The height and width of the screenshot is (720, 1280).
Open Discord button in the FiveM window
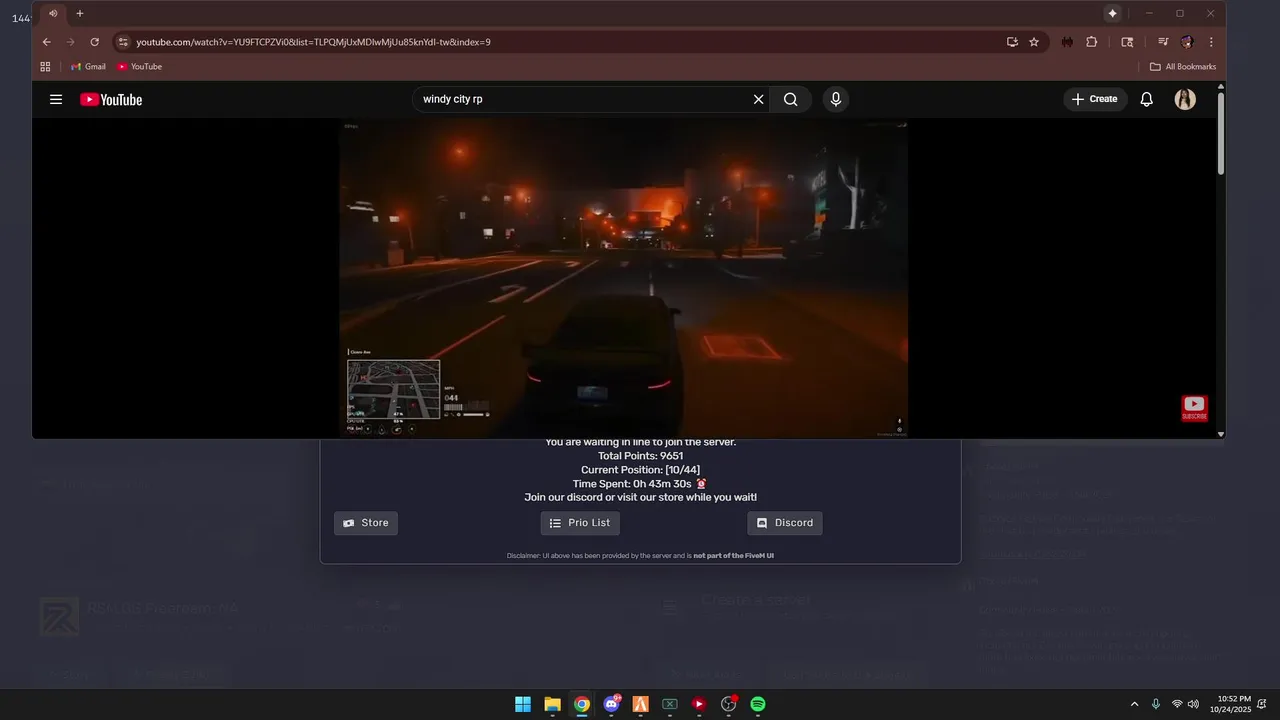(785, 523)
